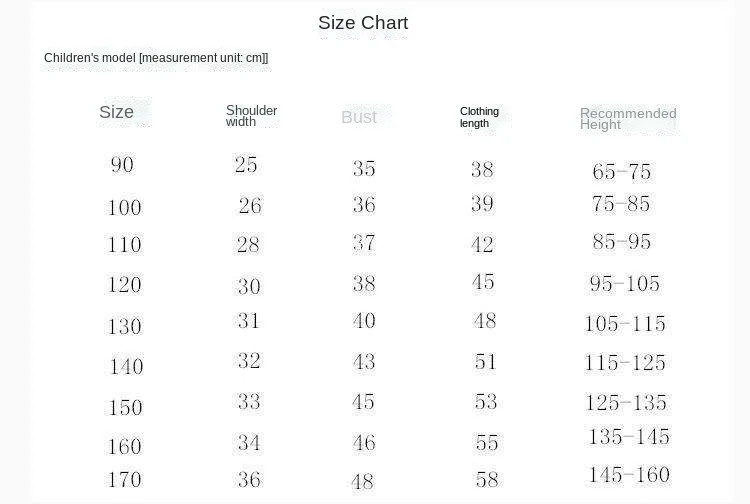Select size 130 row label
Viewport: 750px width, 504px height.
click(x=124, y=326)
